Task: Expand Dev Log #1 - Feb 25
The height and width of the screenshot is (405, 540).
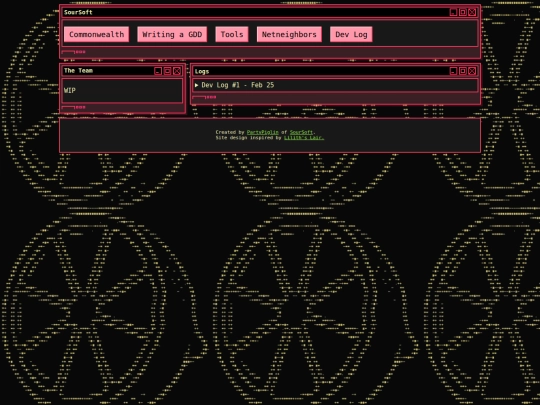Action: tap(335, 85)
